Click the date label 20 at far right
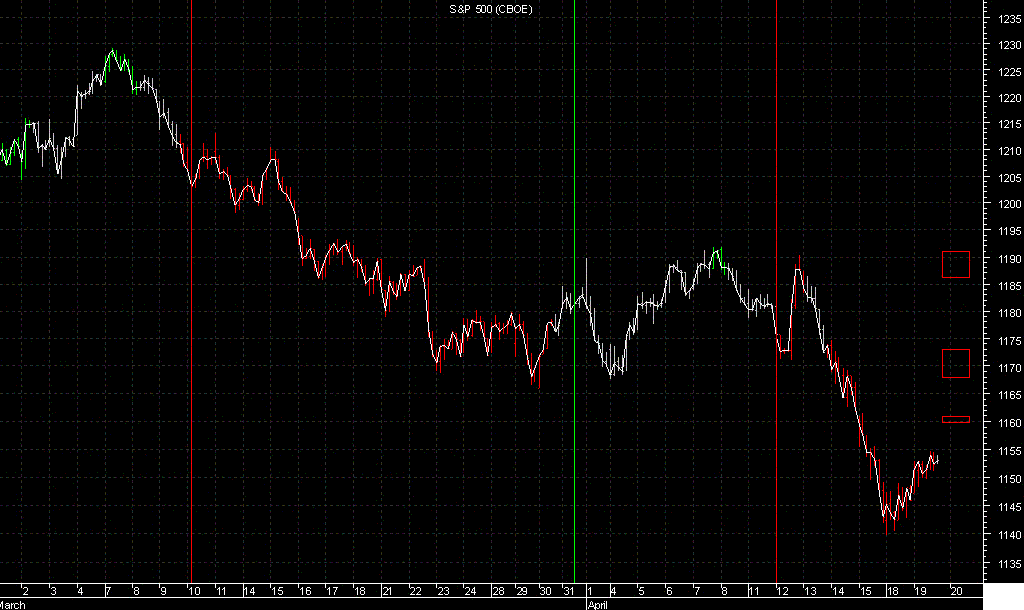 958,590
